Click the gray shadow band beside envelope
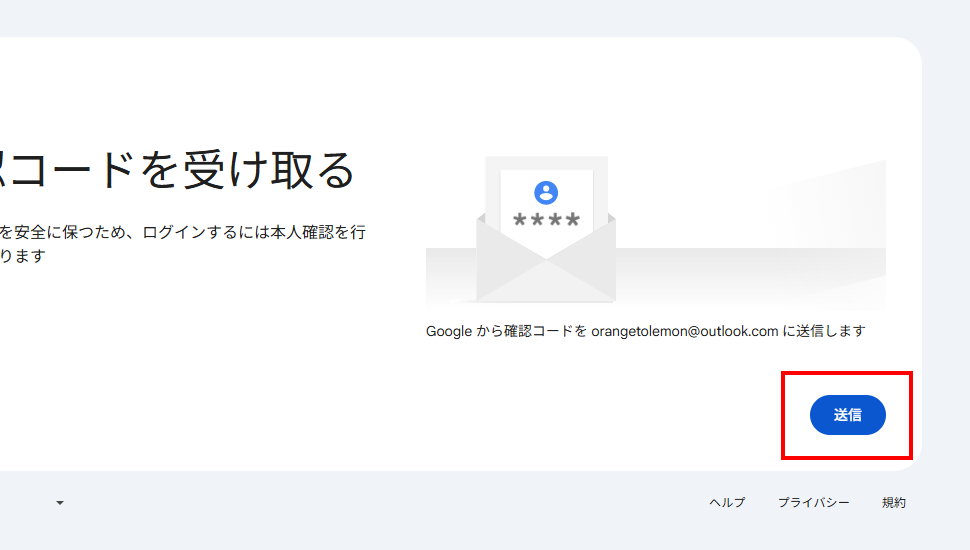Screen dimensions: 970x550 [x=750, y=268]
